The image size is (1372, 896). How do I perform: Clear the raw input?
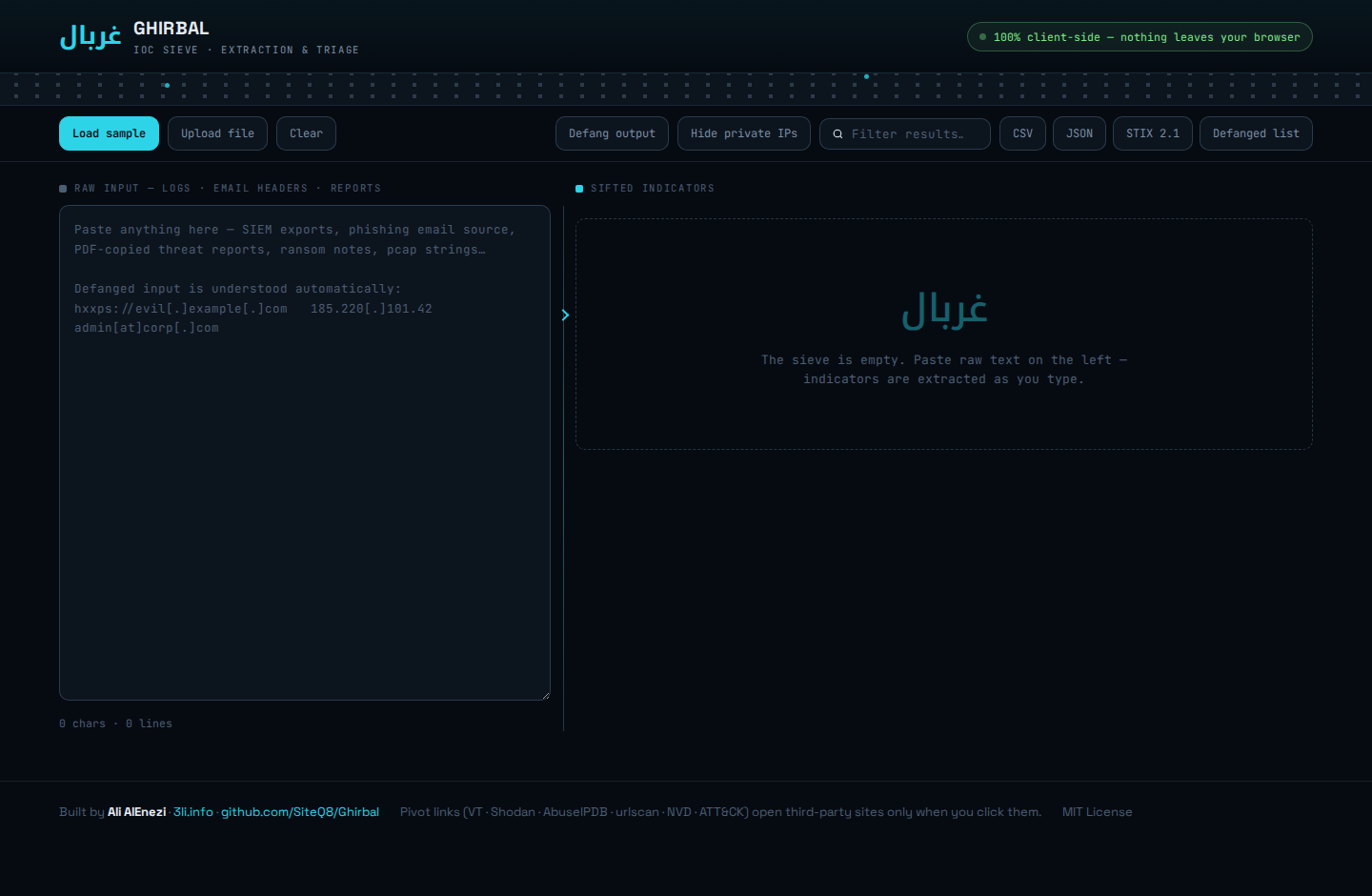coord(306,133)
